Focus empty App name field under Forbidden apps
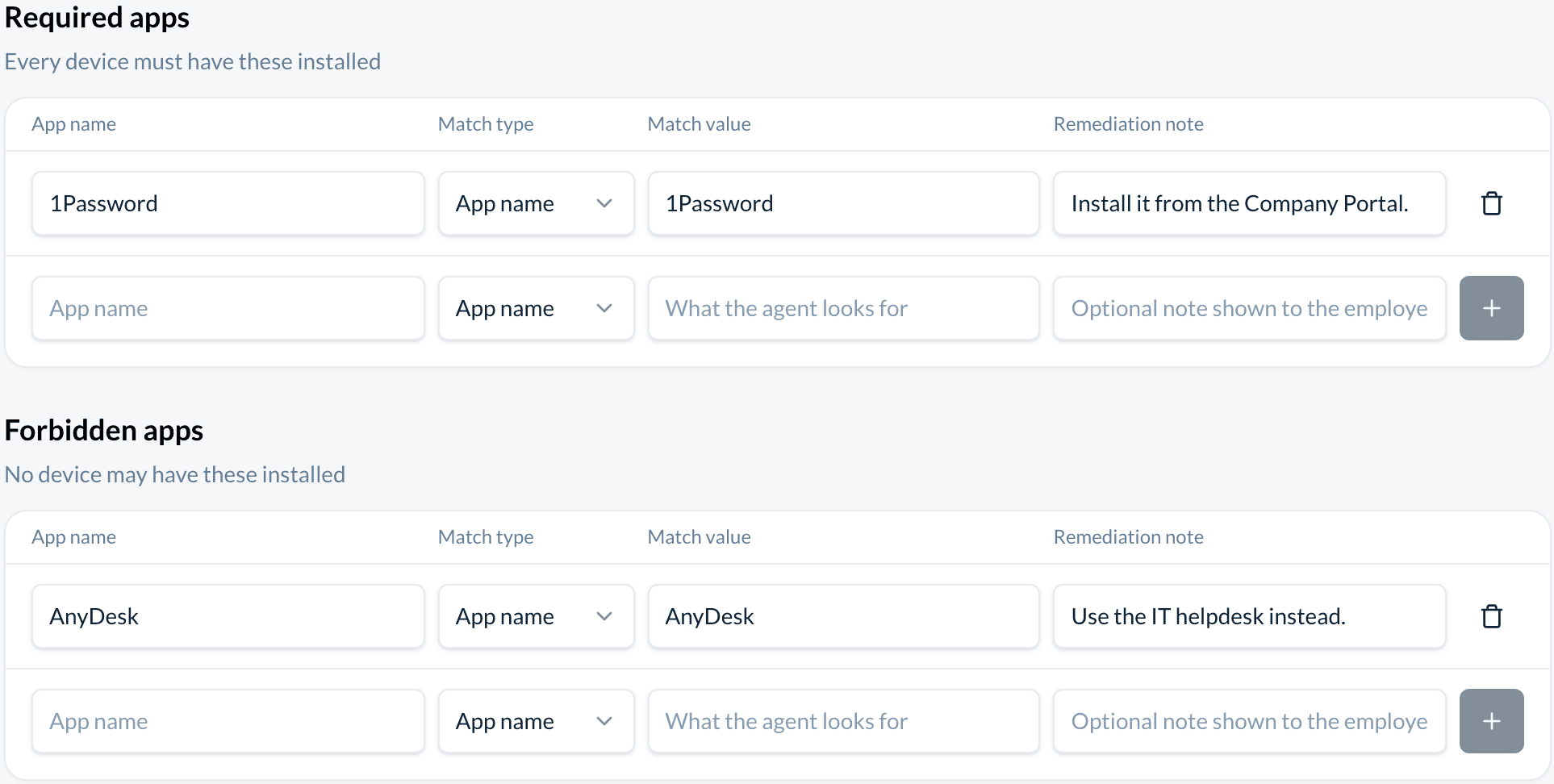The image size is (1554, 784). [228, 721]
